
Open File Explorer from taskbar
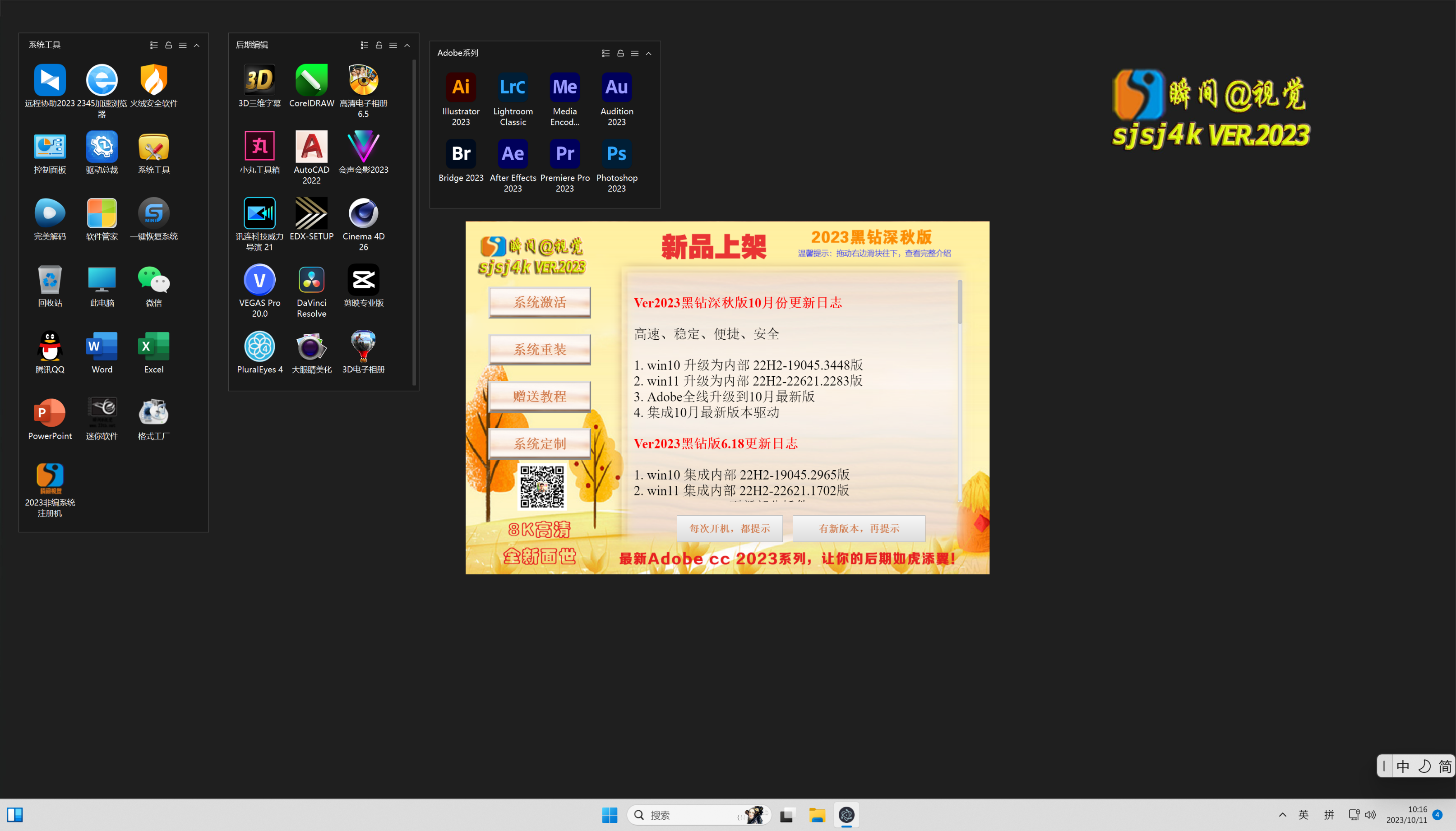[x=817, y=815]
